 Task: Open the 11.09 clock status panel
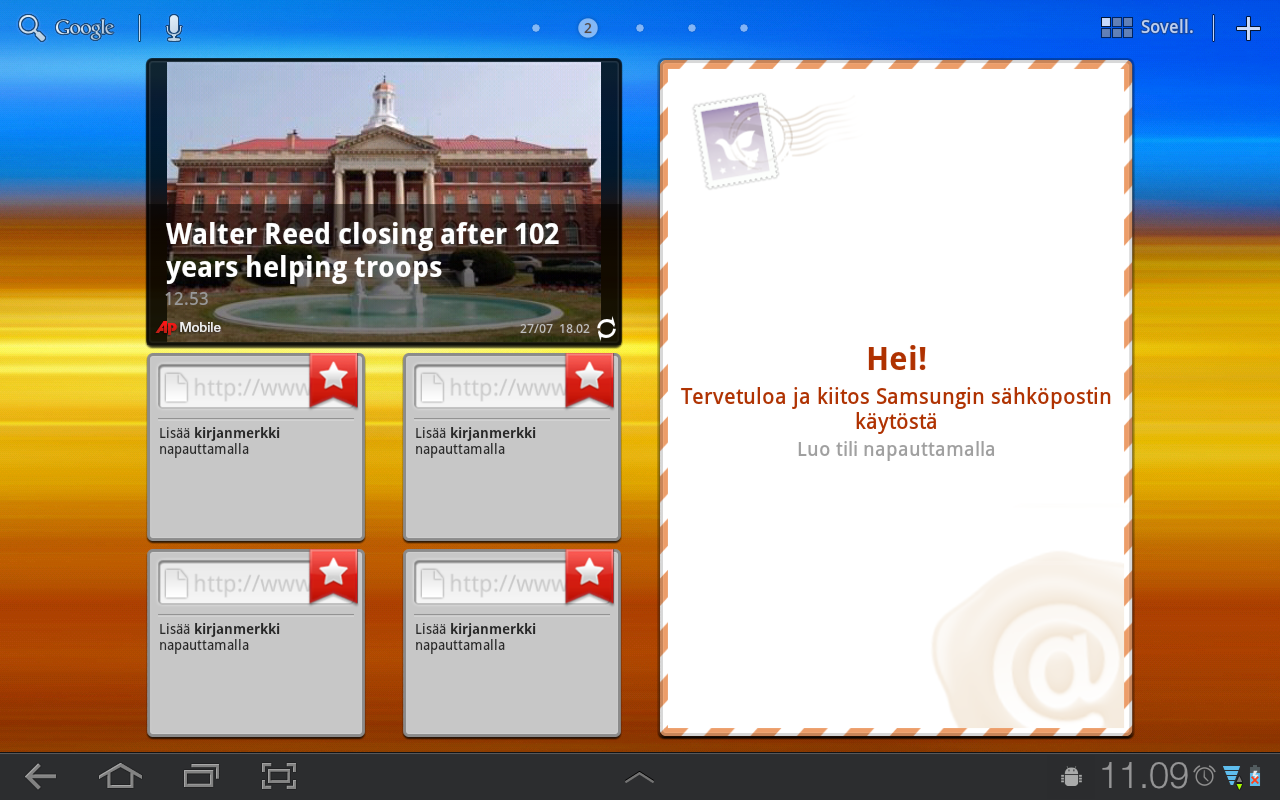[1144, 776]
